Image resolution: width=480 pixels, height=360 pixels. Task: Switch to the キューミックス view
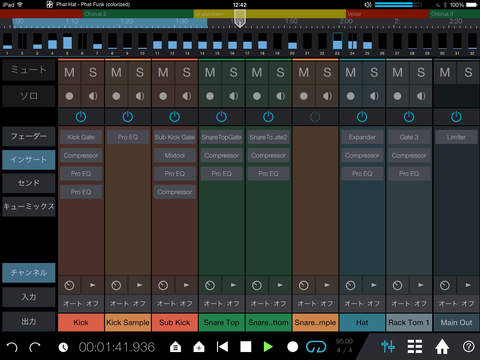click(29, 206)
